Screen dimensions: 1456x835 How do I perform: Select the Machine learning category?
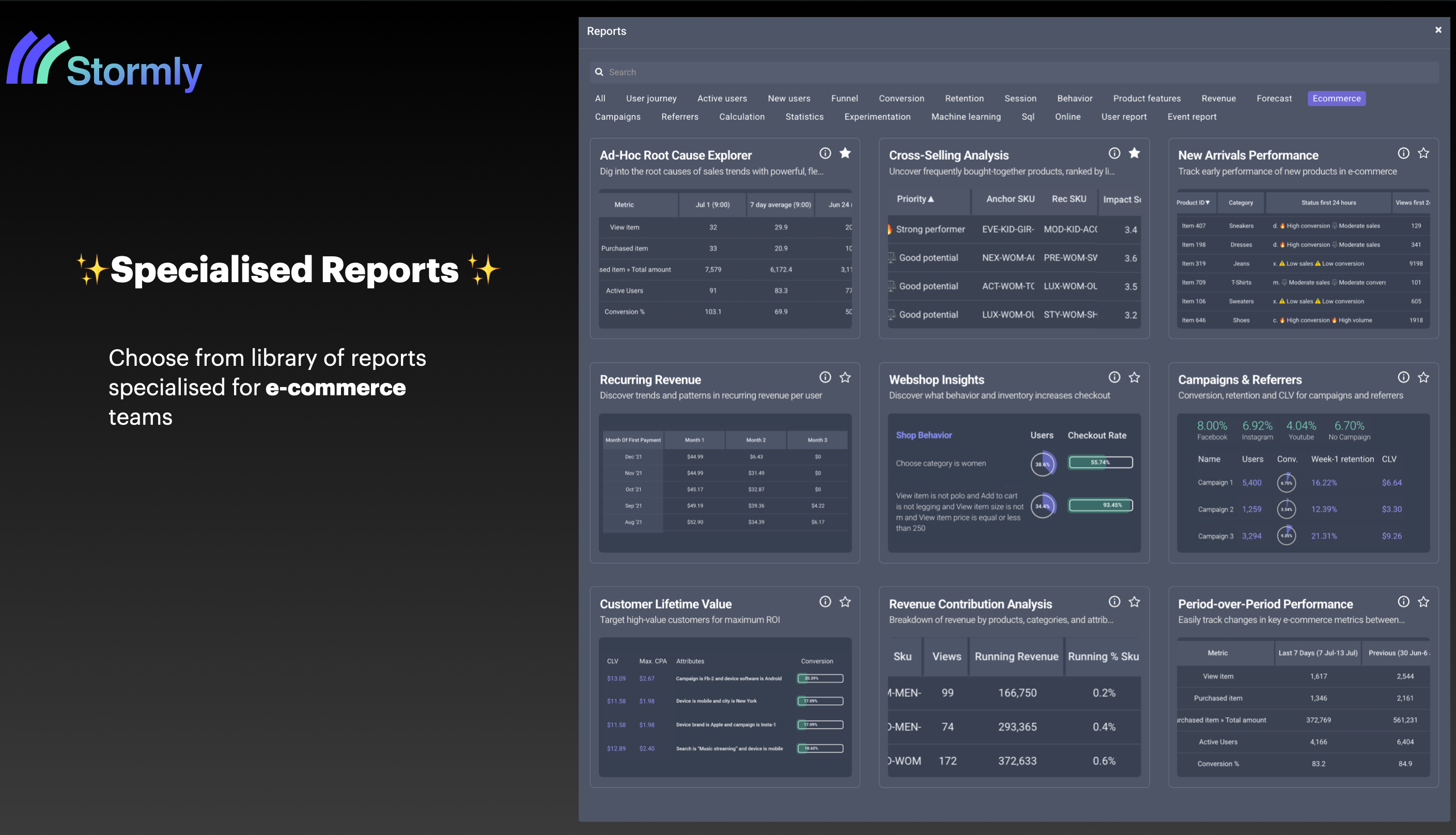pos(965,117)
